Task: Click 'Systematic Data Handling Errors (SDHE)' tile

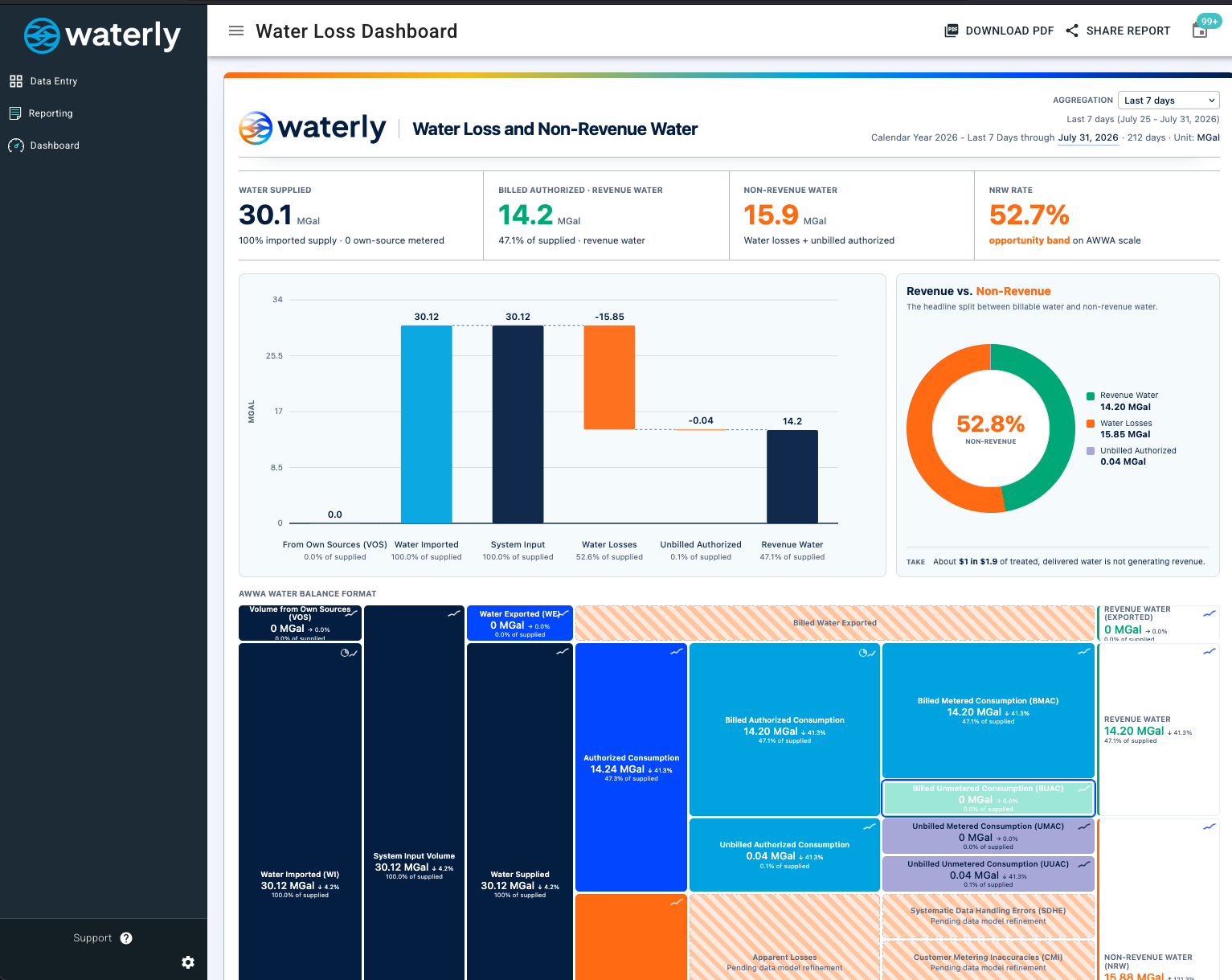Action: 988,916
